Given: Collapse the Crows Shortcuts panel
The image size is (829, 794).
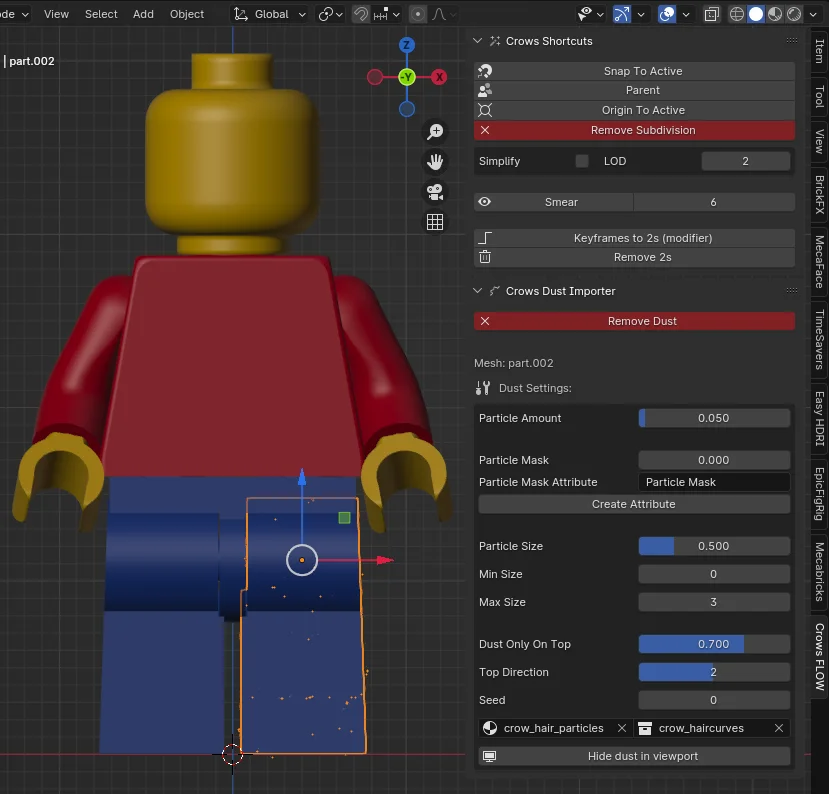Looking at the screenshot, I should pyautogui.click(x=479, y=41).
